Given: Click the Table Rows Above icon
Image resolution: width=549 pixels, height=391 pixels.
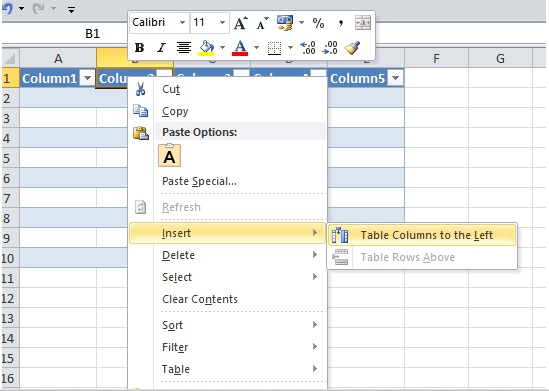Looking at the screenshot, I should 340,257.
